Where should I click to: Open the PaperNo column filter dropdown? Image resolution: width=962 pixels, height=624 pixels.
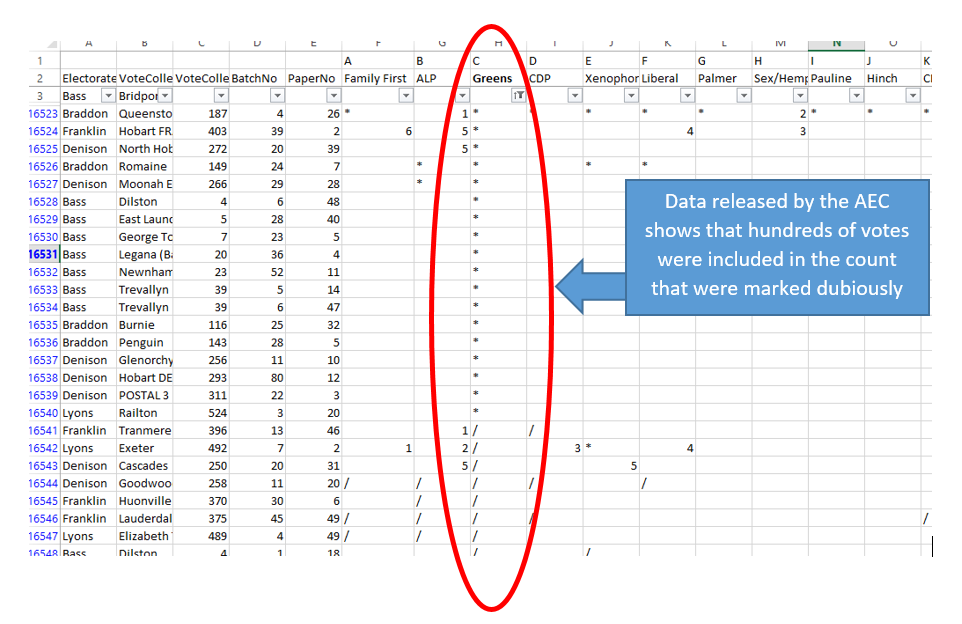point(334,96)
